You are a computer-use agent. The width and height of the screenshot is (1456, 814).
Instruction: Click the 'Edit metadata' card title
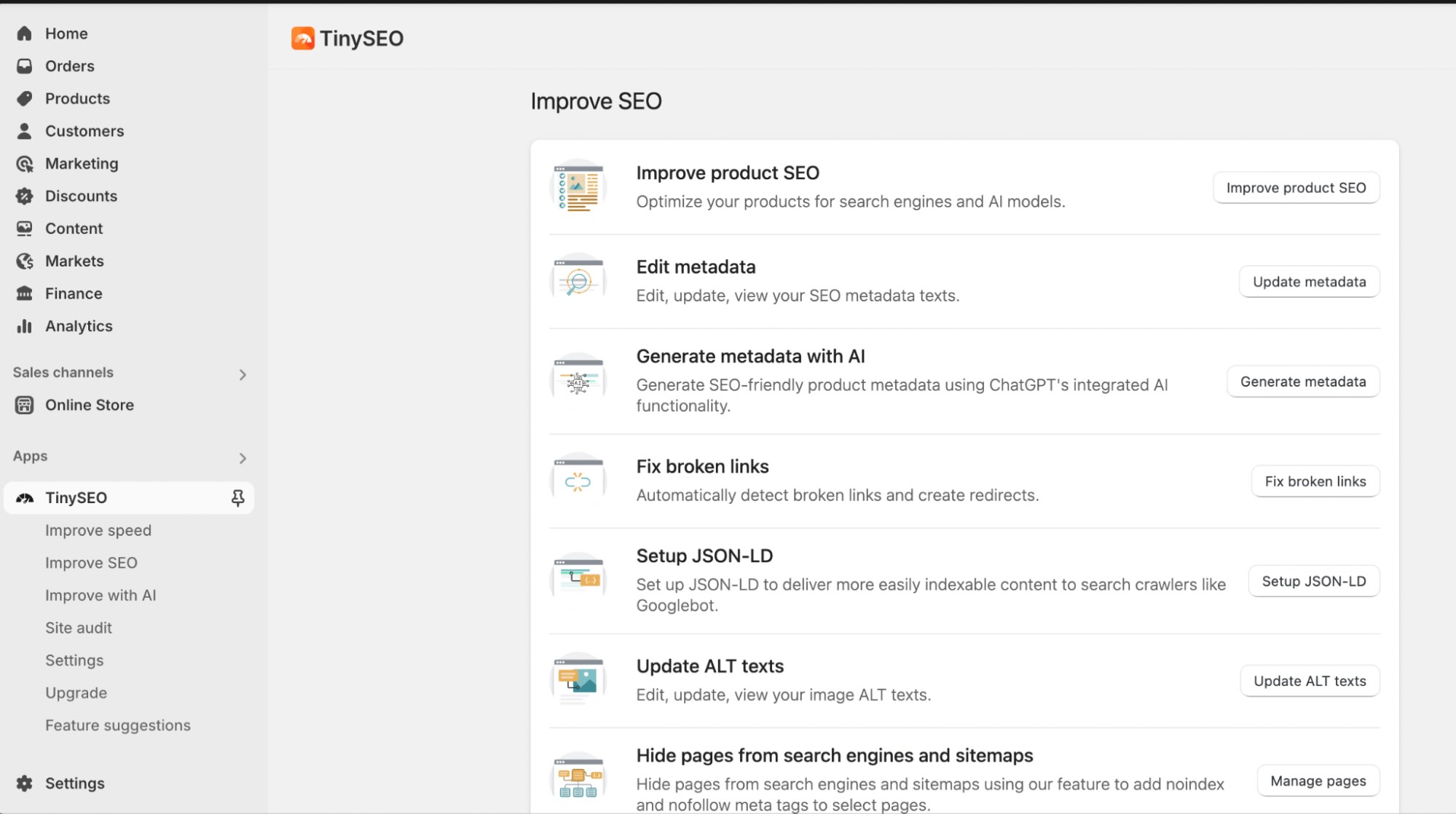tap(696, 267)
